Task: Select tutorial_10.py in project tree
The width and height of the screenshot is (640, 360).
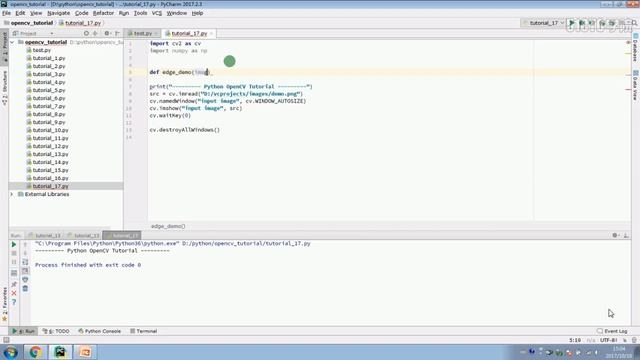Action: tap(50, 130)
